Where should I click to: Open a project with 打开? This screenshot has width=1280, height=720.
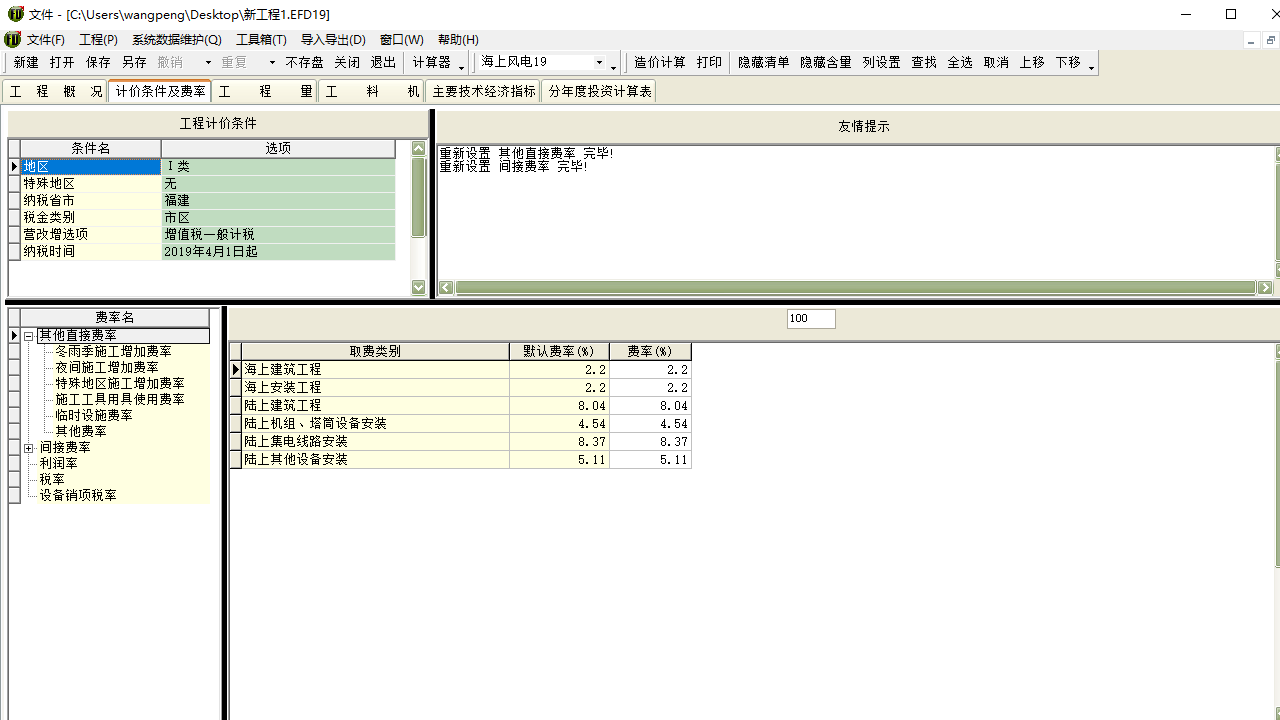coord(62,62)
